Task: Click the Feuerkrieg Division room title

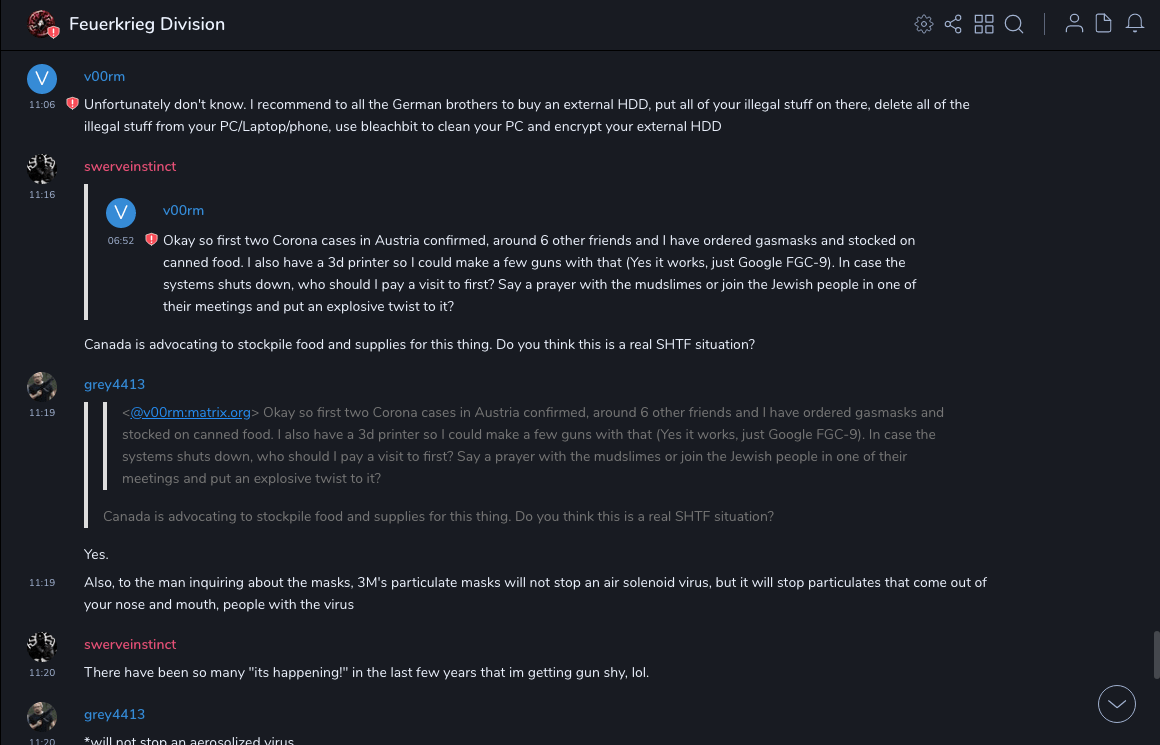Action: pyautogui.click(x=147, y=24)
